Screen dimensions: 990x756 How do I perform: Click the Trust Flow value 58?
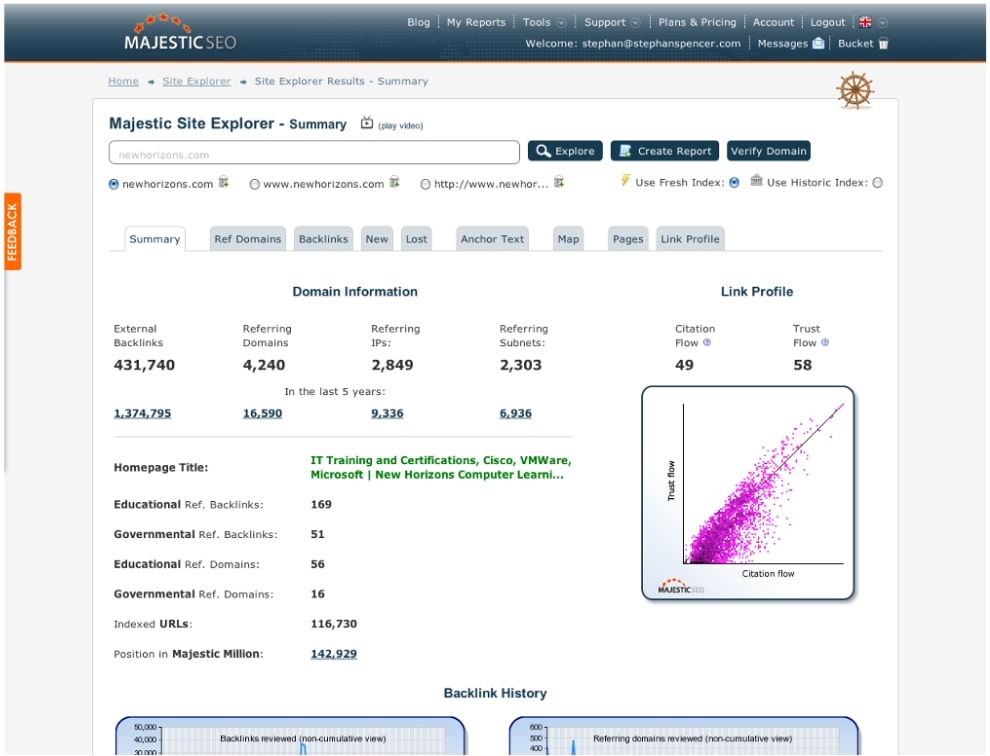tap(802, 365)
